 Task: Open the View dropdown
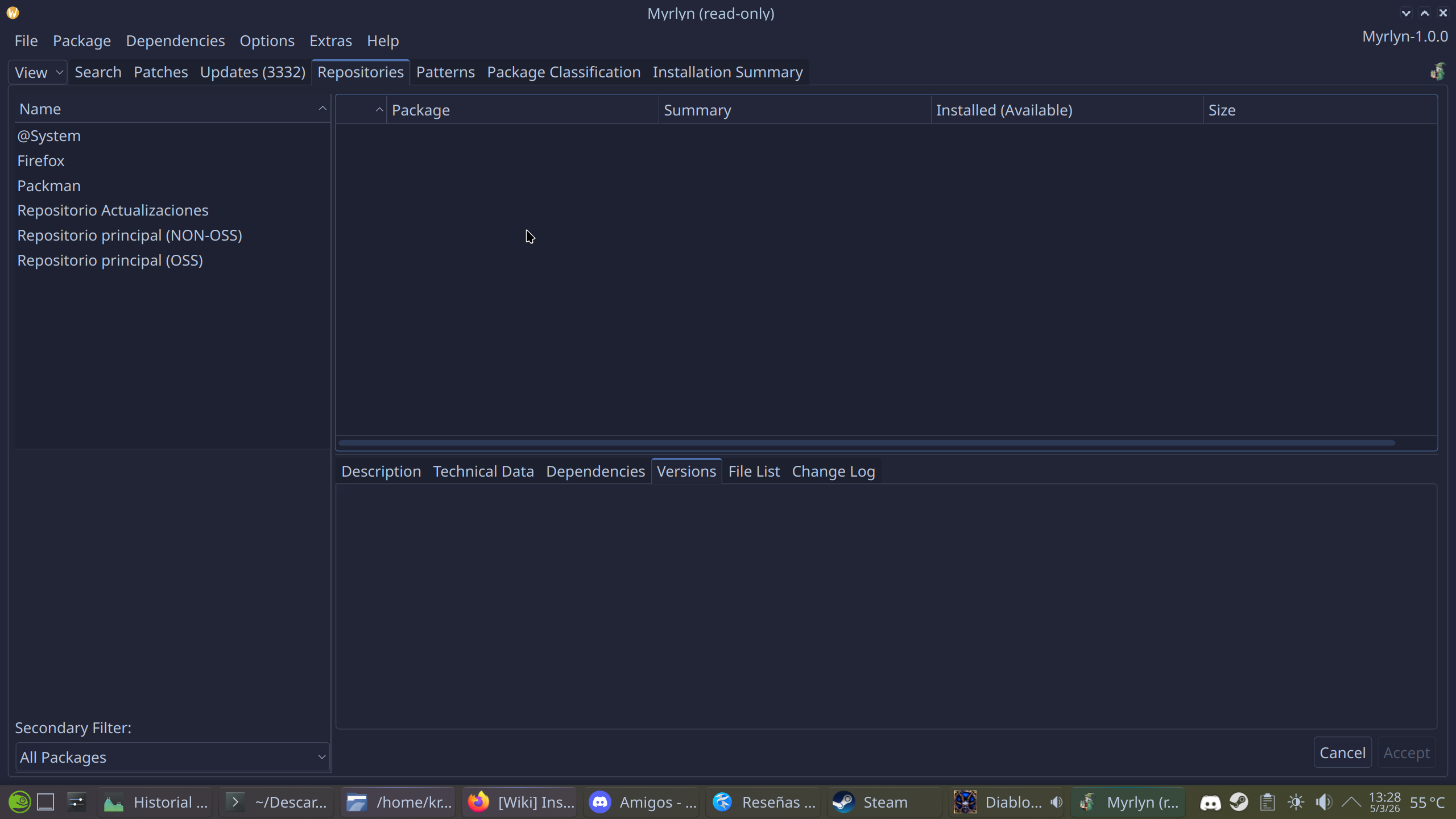tap(38, 72)
